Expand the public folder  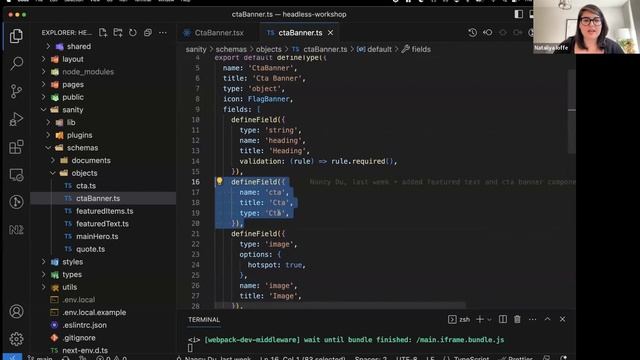pos(73,97)
